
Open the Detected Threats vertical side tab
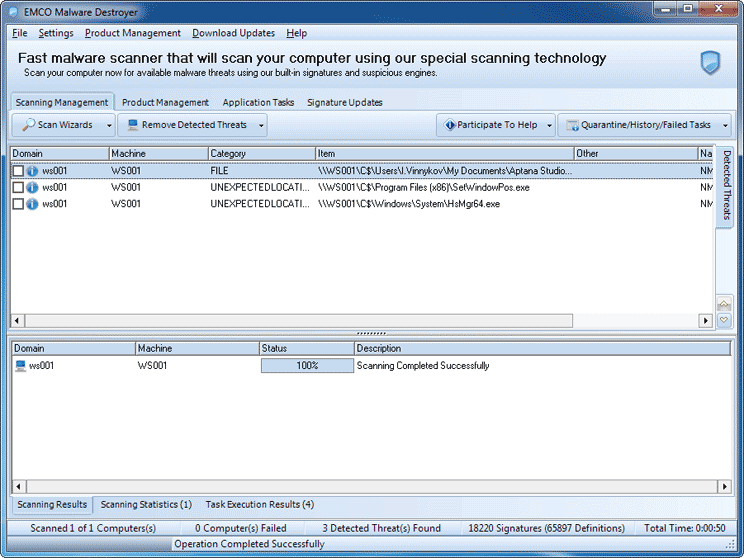pyautogui.click(x=726, y=185)
